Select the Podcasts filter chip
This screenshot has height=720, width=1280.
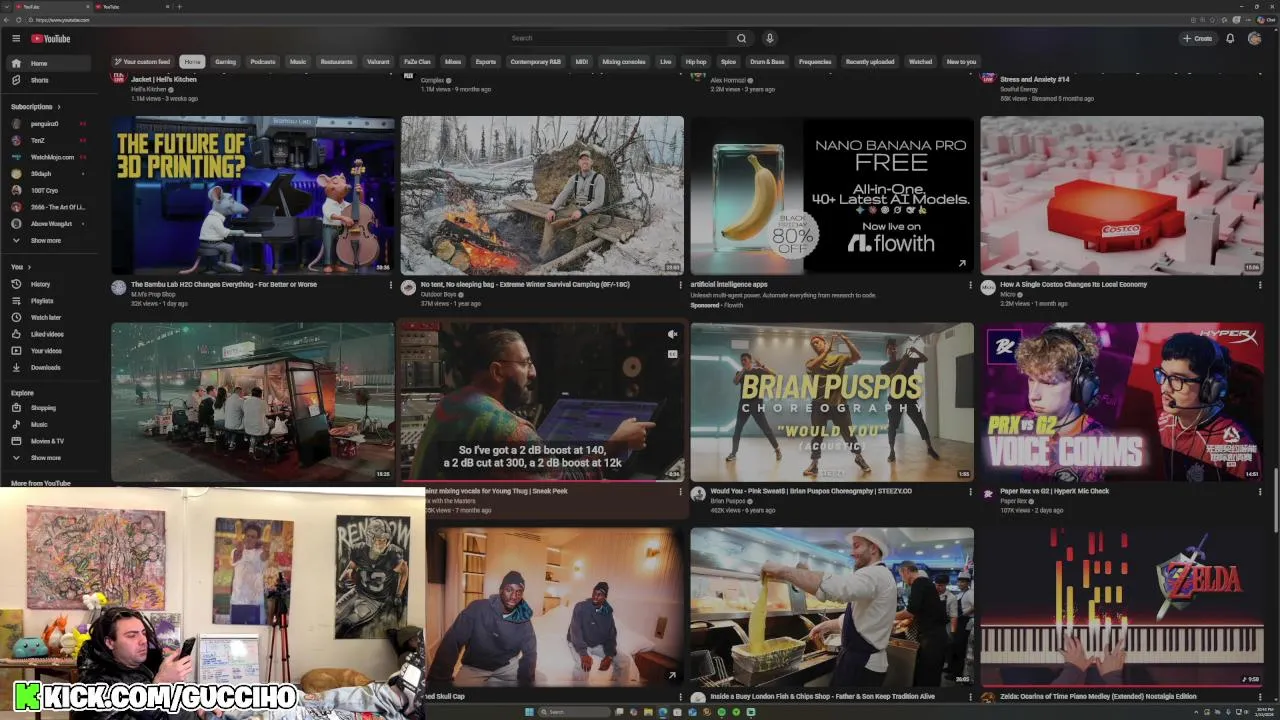pos(263,61)
